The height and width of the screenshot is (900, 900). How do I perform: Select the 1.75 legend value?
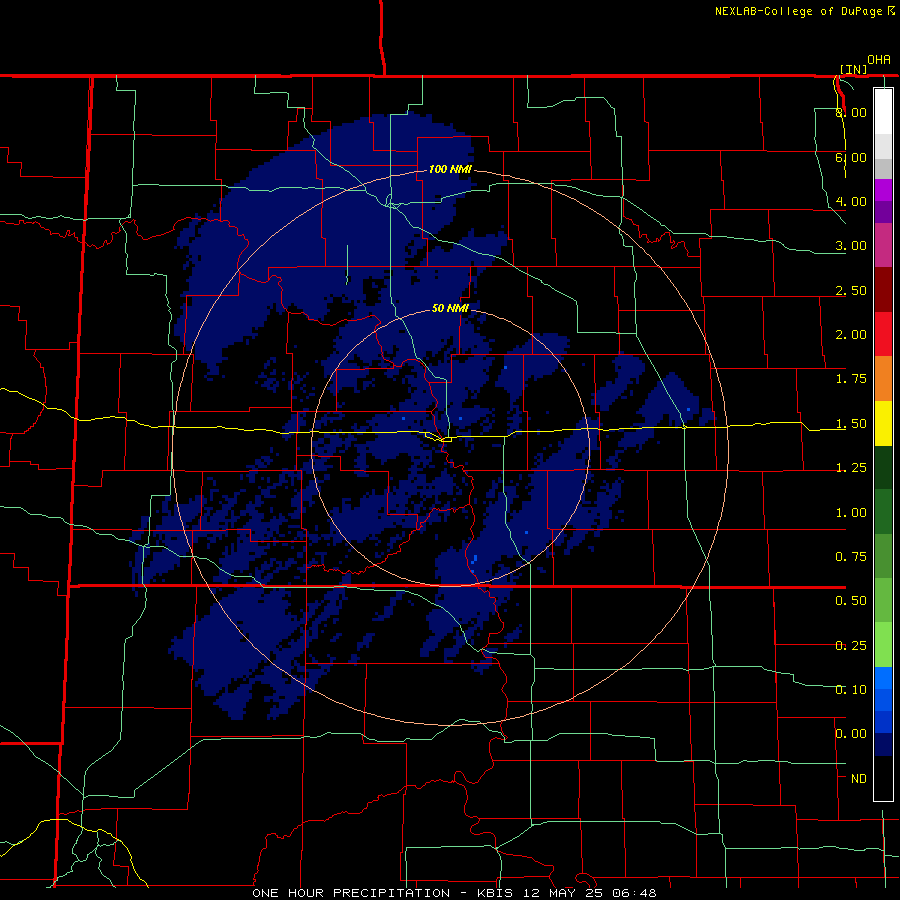[851, 379]
